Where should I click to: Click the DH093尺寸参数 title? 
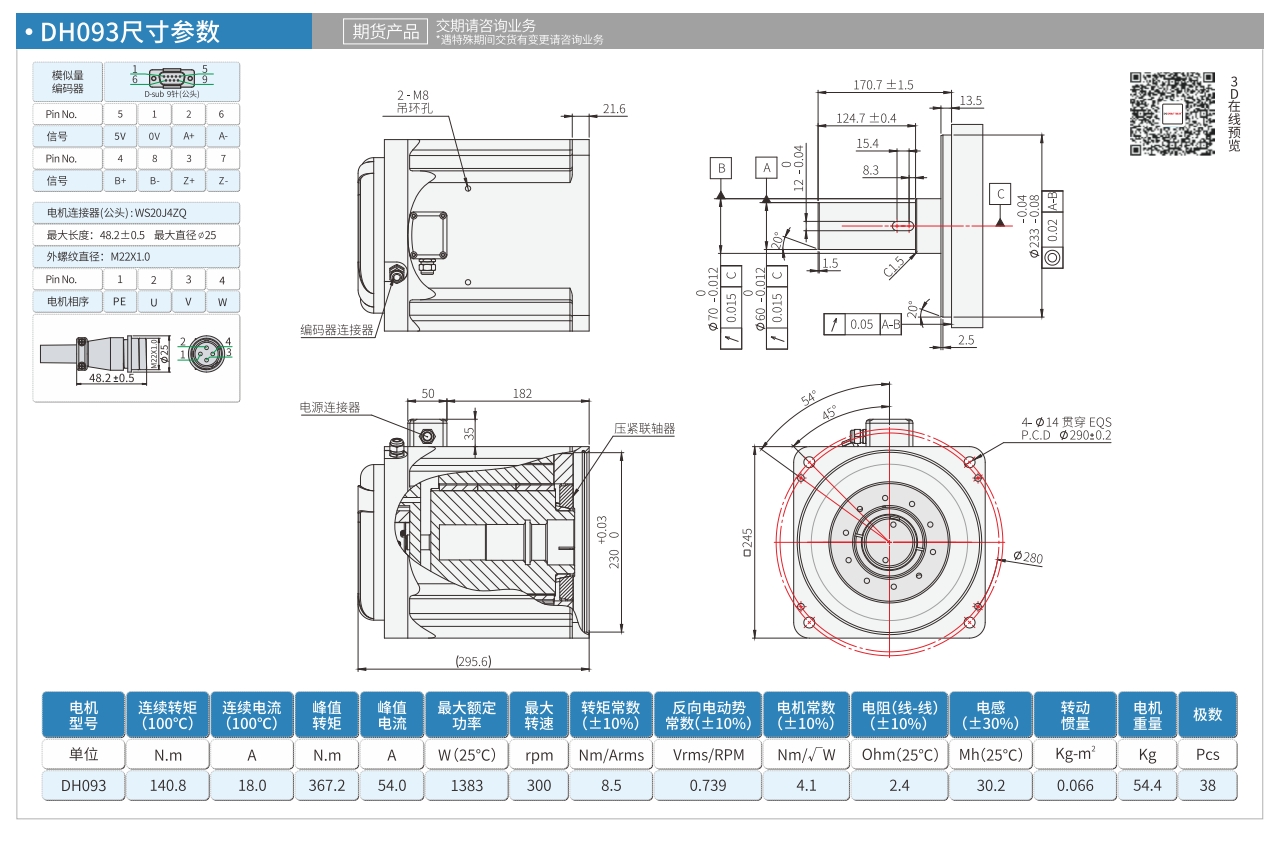tap(130, 32)
